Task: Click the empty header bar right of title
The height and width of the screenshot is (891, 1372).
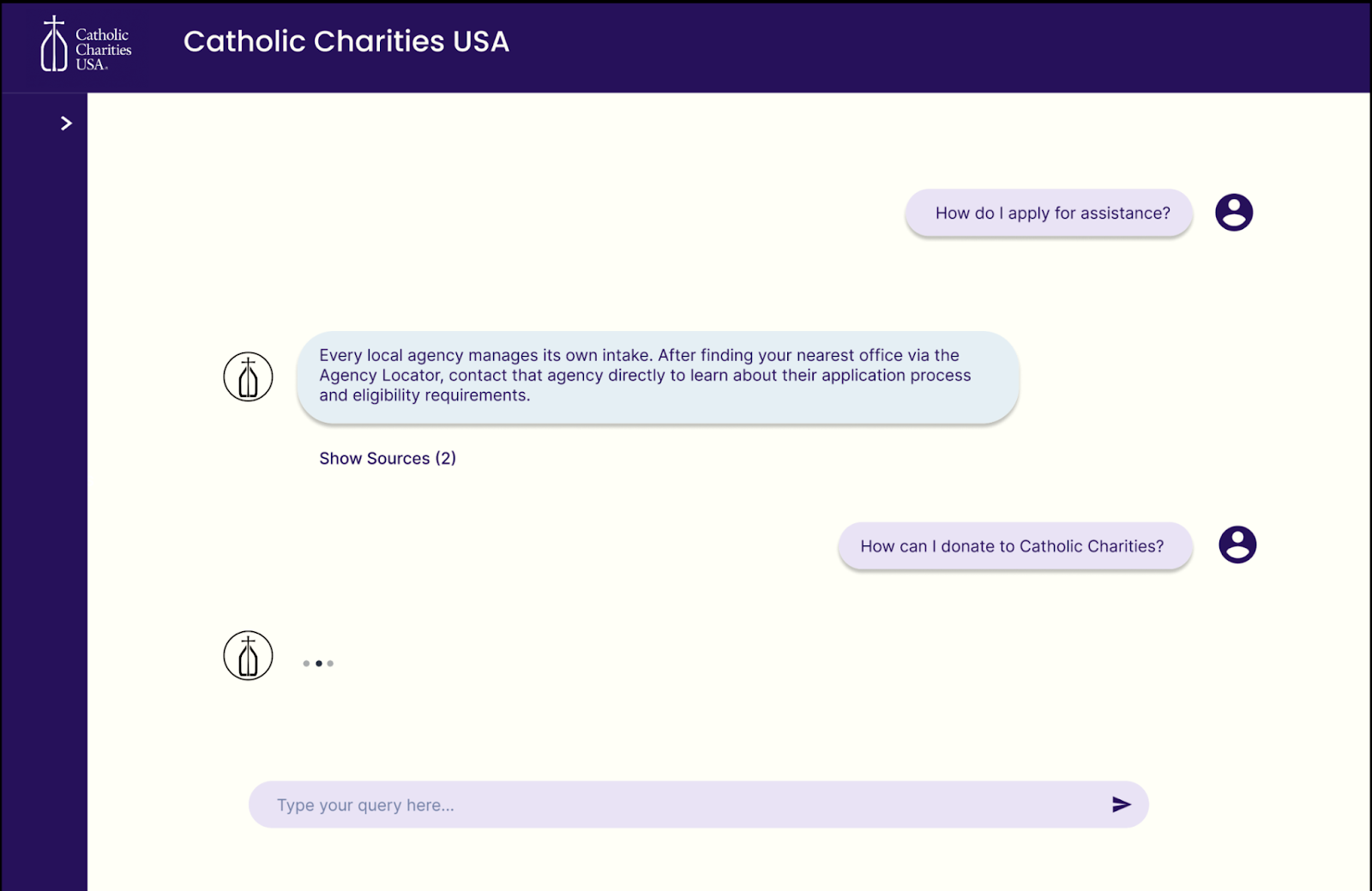Action: pos(943,43)
